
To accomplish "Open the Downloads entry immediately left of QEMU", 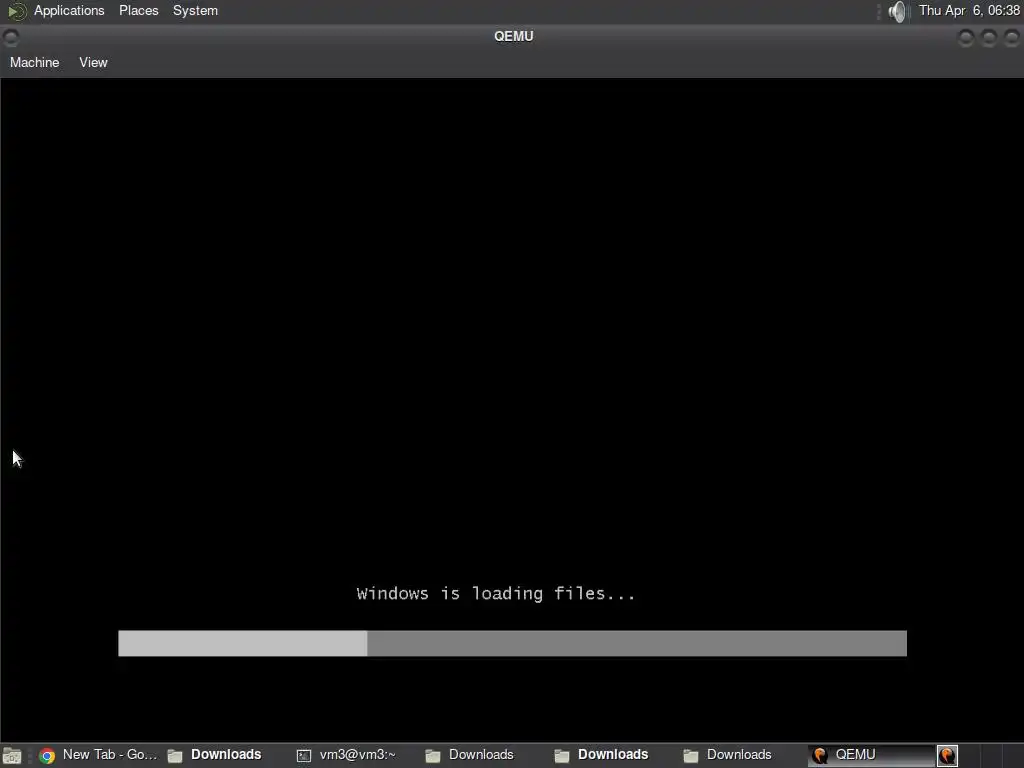I will (728, 755).
